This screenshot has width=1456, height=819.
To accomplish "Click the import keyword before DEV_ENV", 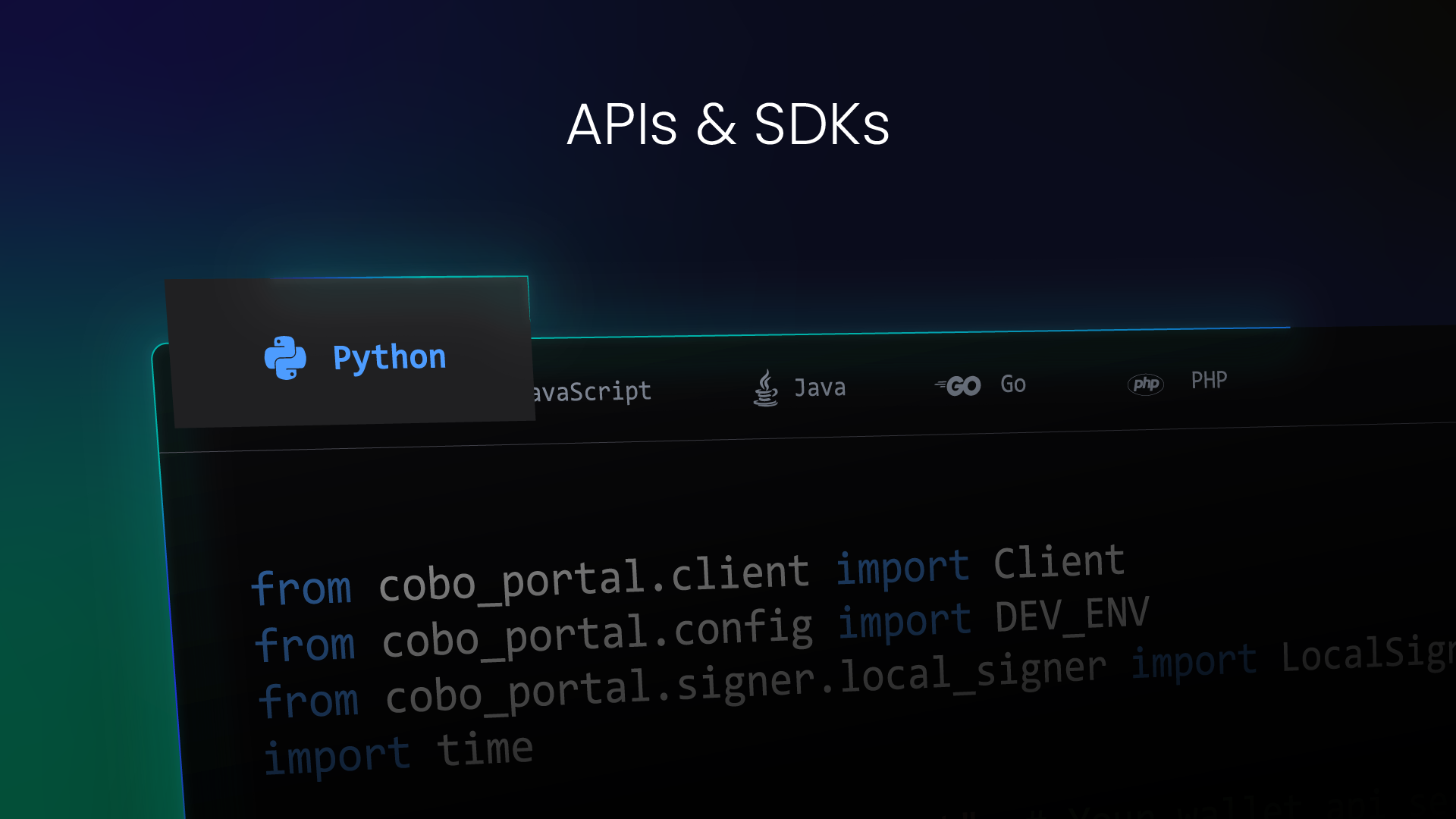I will pos(904,622).
